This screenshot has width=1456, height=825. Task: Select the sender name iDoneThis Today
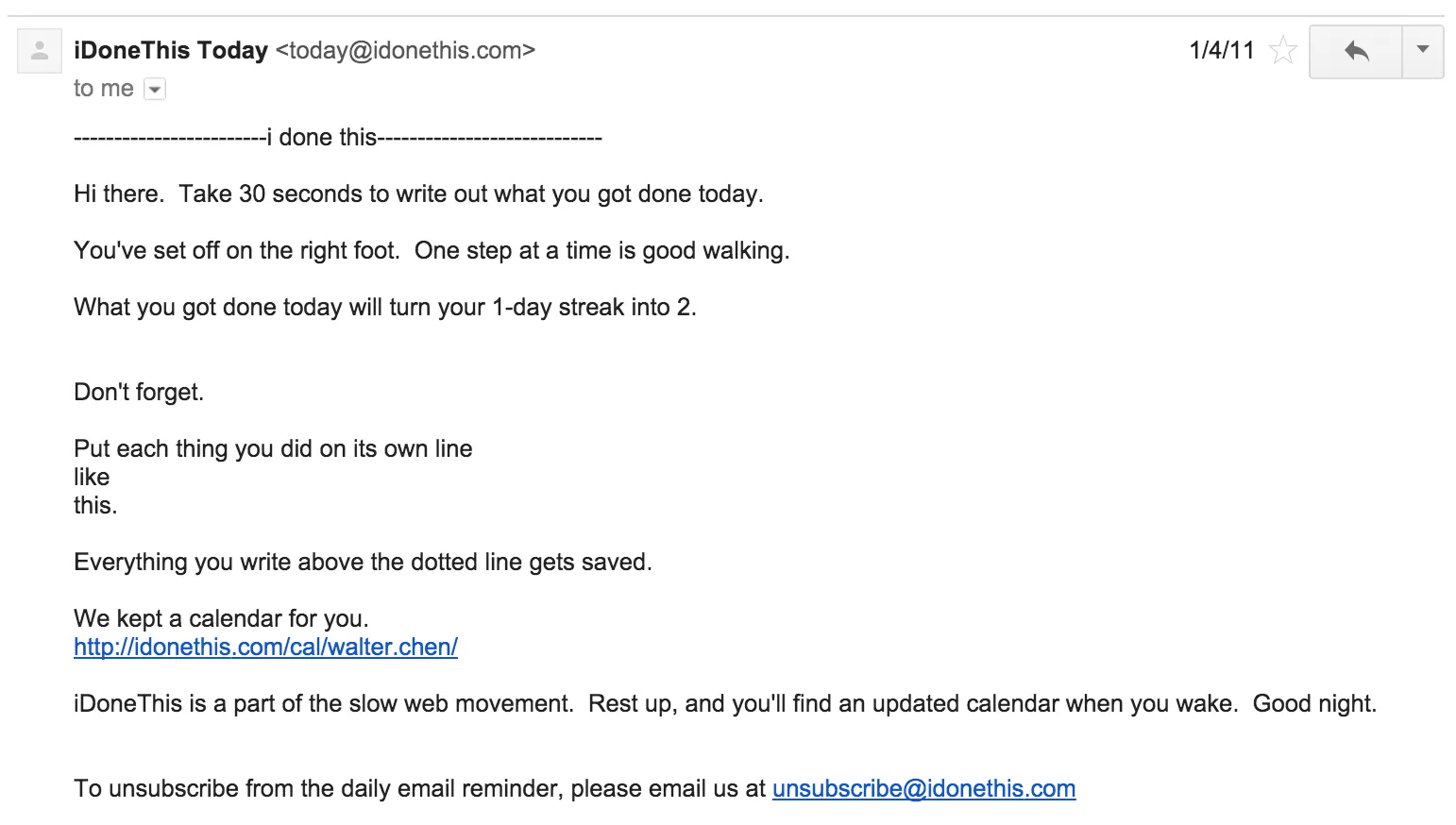(171, 50)
